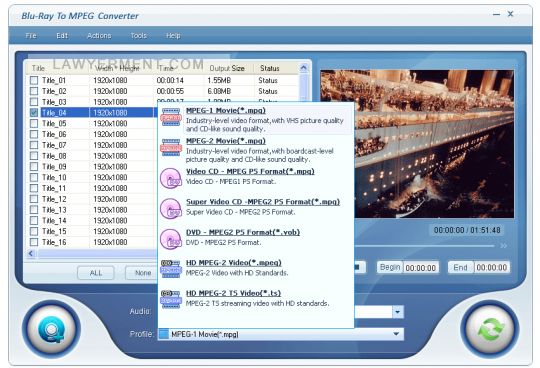540x368 pixels.
Task: Click the End trim button
Action: pos(460,267)
